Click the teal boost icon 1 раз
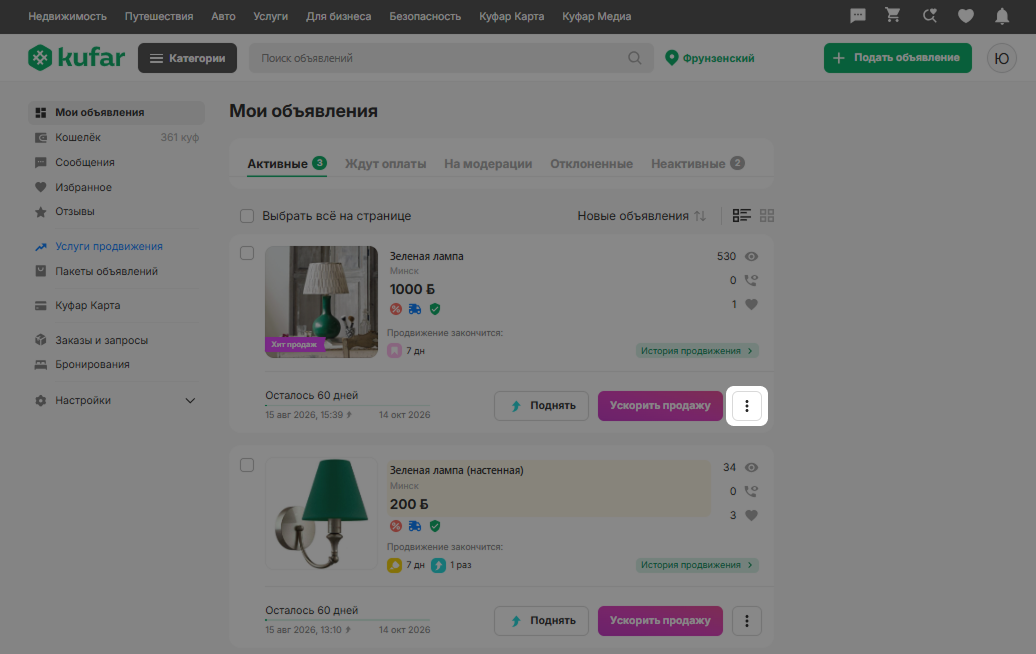The height and width of the screenshot is (654, 1036). [x=438, y=565]
